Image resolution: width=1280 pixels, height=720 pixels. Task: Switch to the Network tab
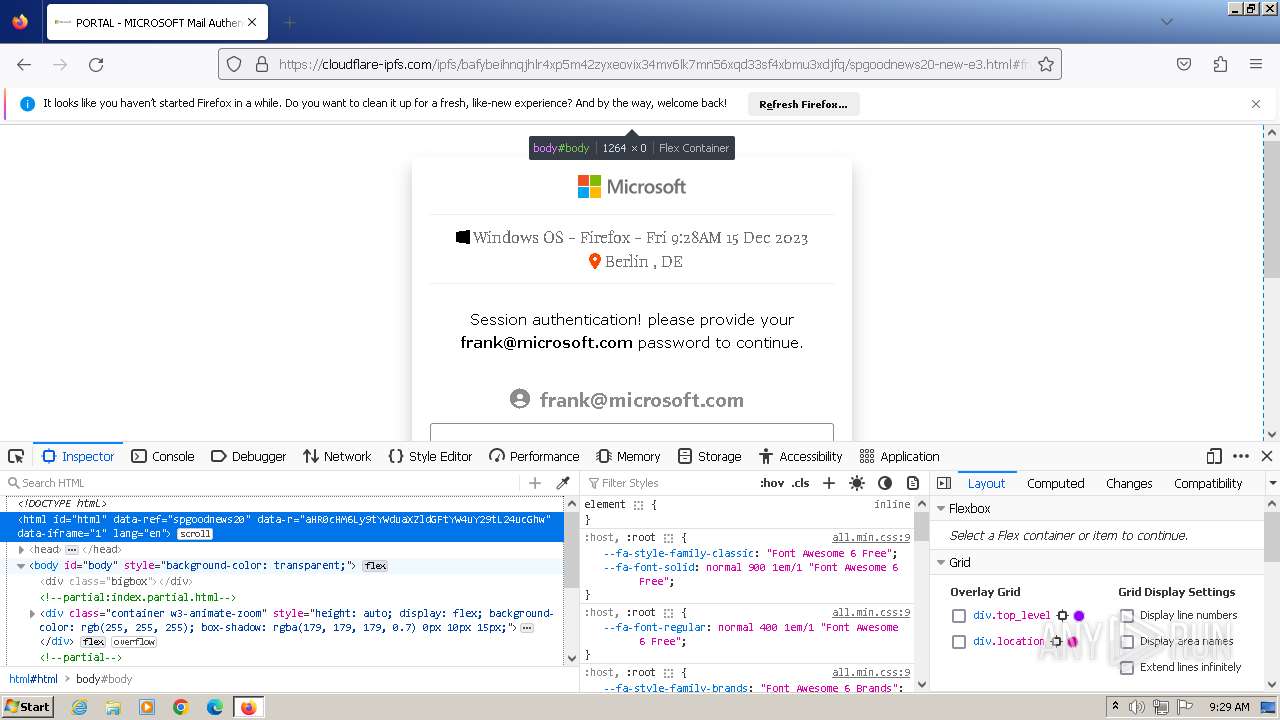337,456
